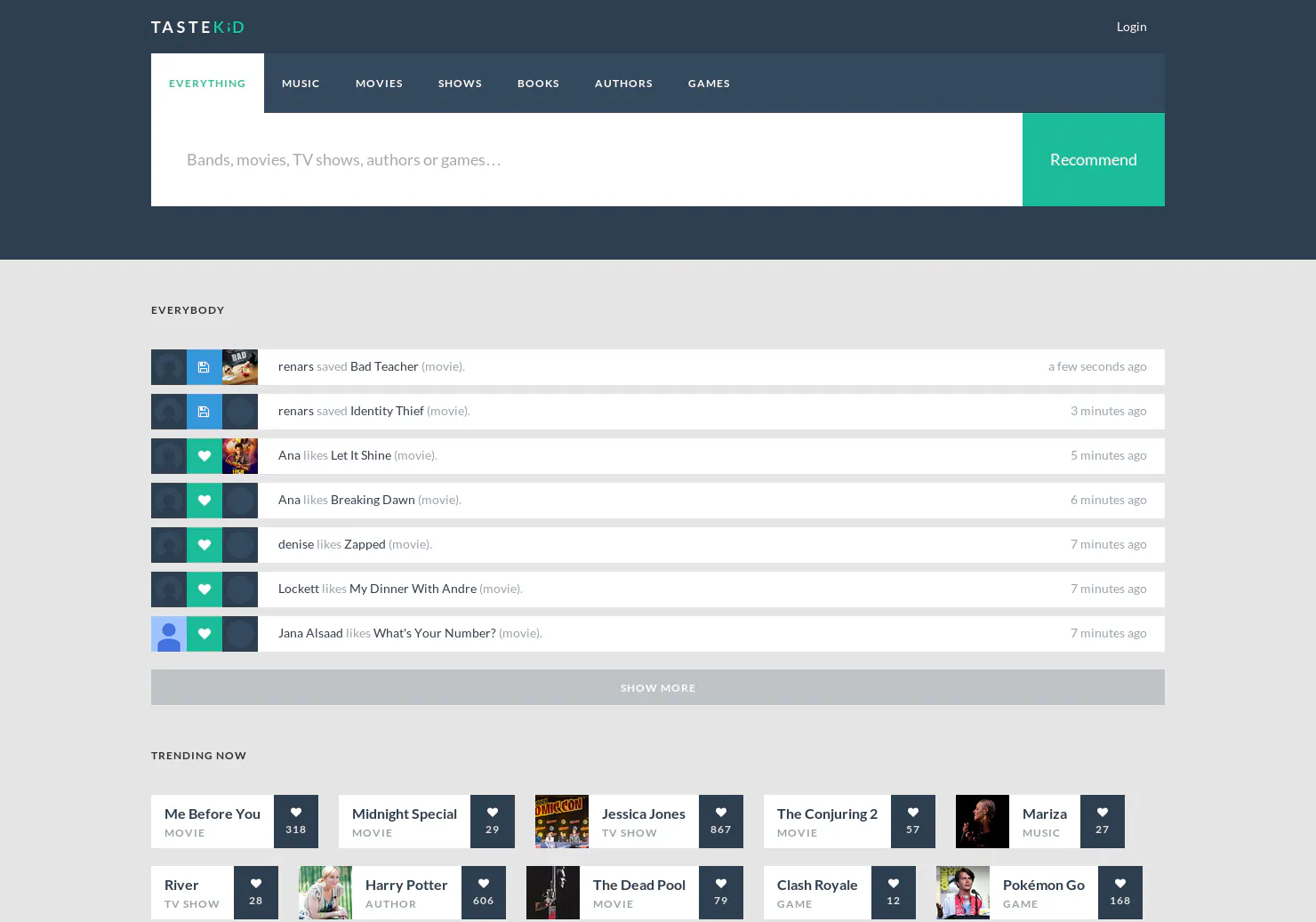
Task: Click the heart icon in Zapped row
Action: click(205, 545)
